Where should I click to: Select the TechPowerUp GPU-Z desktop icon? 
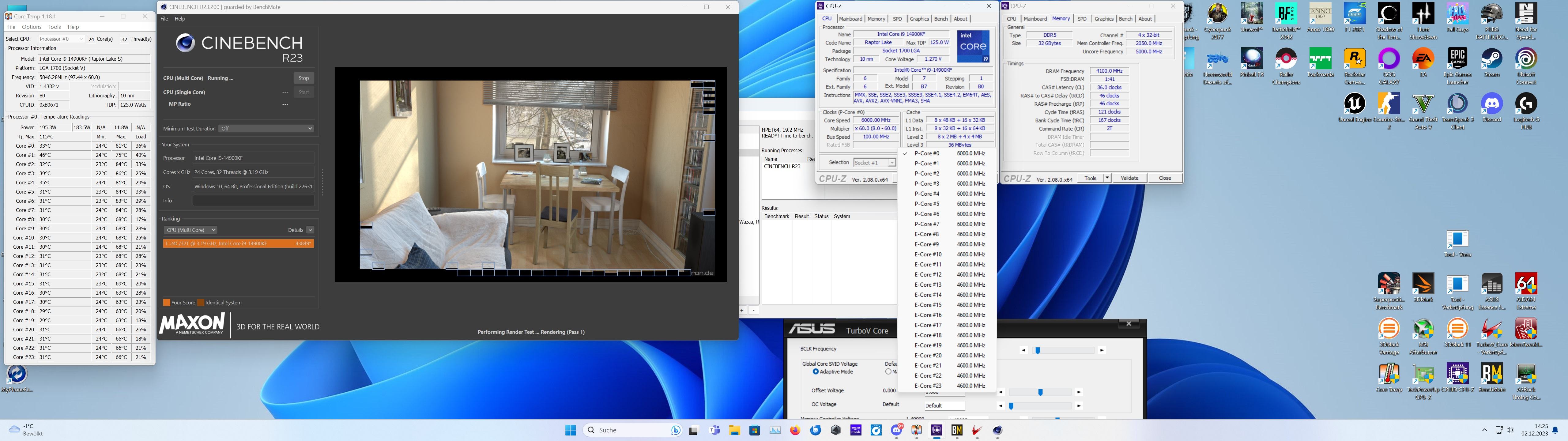1423,381
